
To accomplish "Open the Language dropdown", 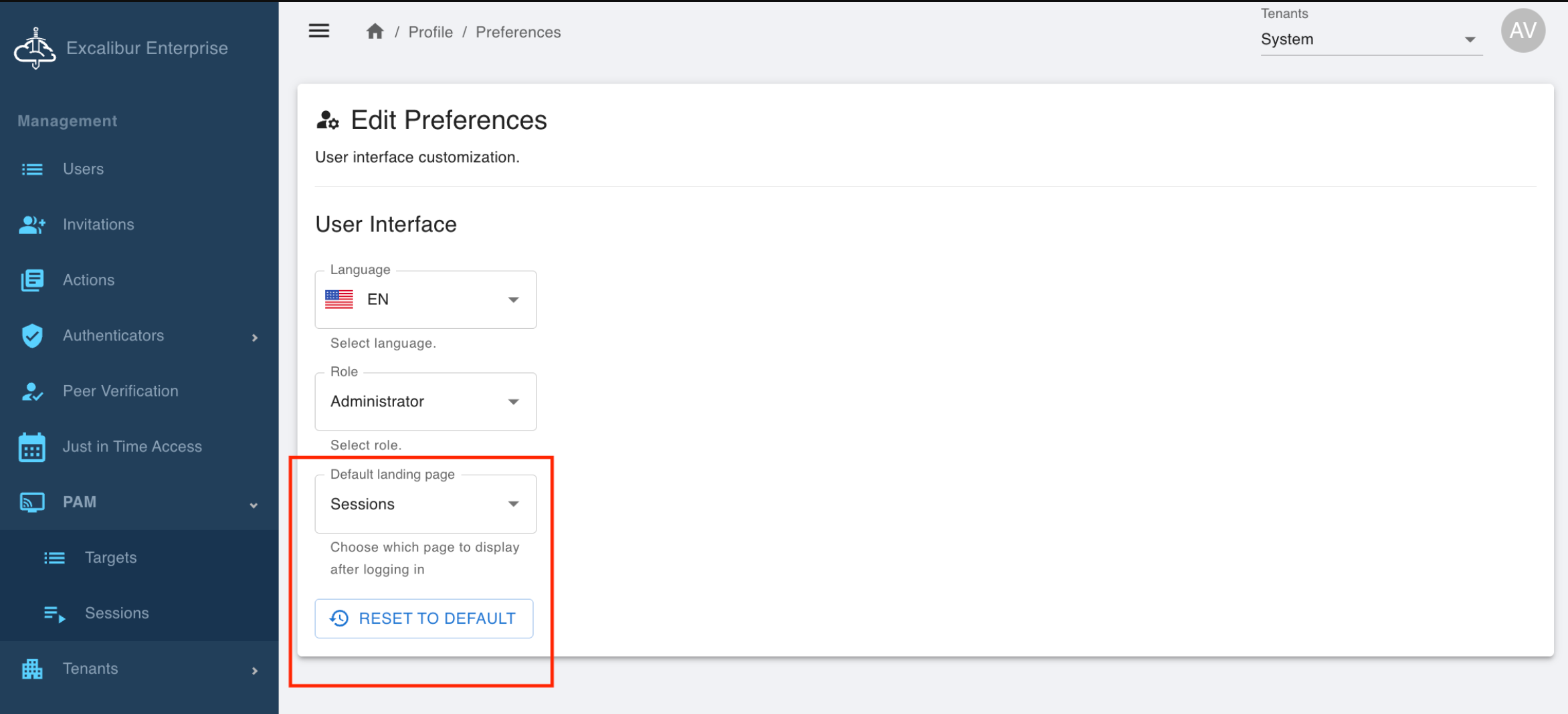I will 425,300.
